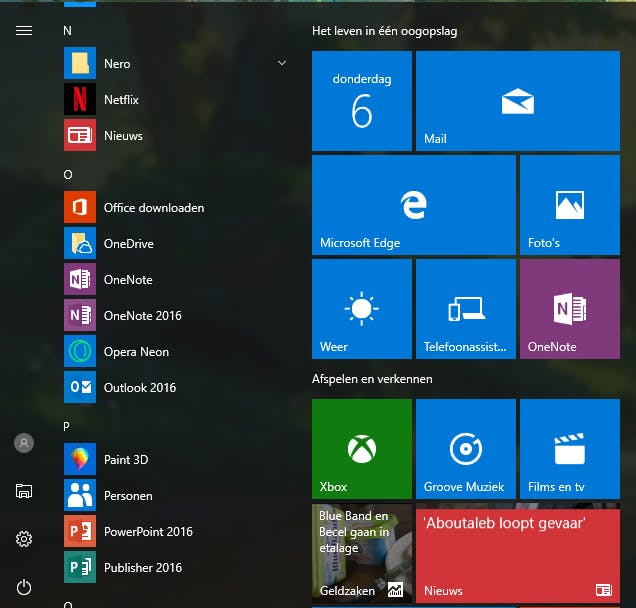The width and height of the screenshot is (636, 608).
Task: Open Settings via the gear icon
Action: (24, 539)
